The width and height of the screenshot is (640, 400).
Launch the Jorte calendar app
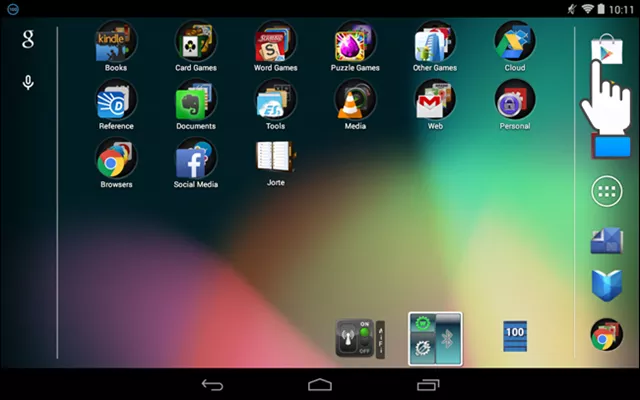pos(275,159)
